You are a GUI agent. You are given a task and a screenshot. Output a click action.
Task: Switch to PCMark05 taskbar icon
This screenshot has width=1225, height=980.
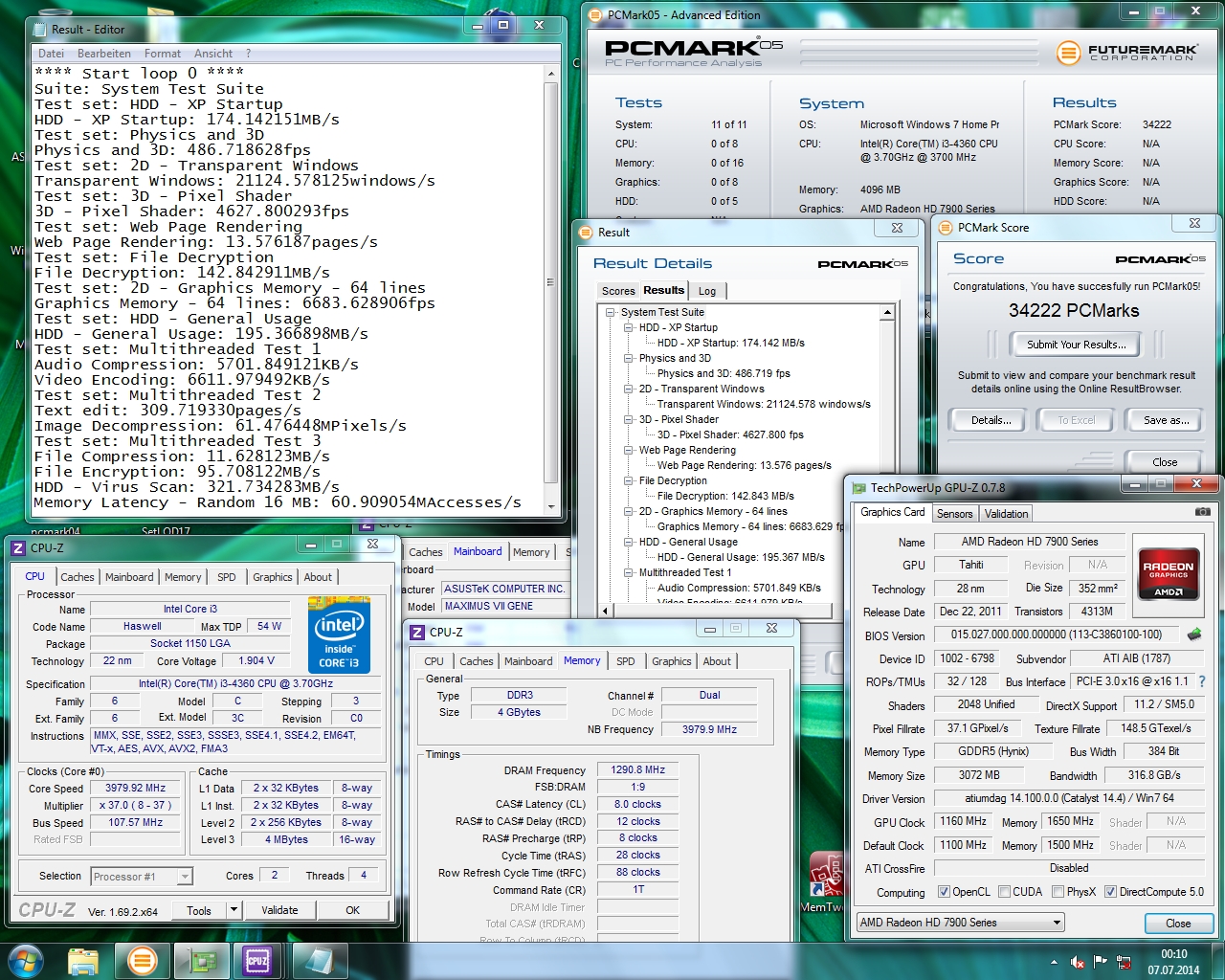(142, 961)
